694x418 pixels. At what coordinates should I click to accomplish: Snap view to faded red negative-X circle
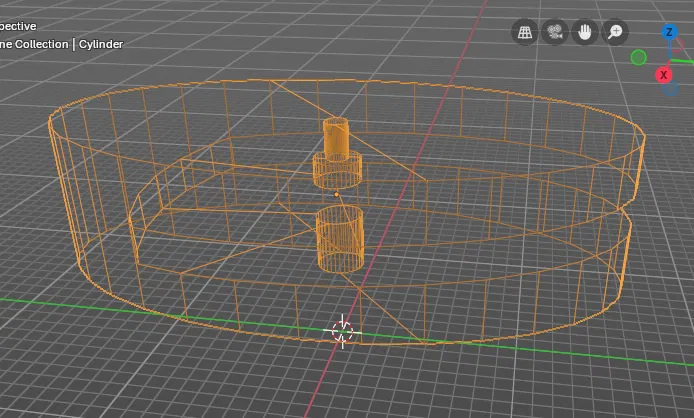coord(679,45)
